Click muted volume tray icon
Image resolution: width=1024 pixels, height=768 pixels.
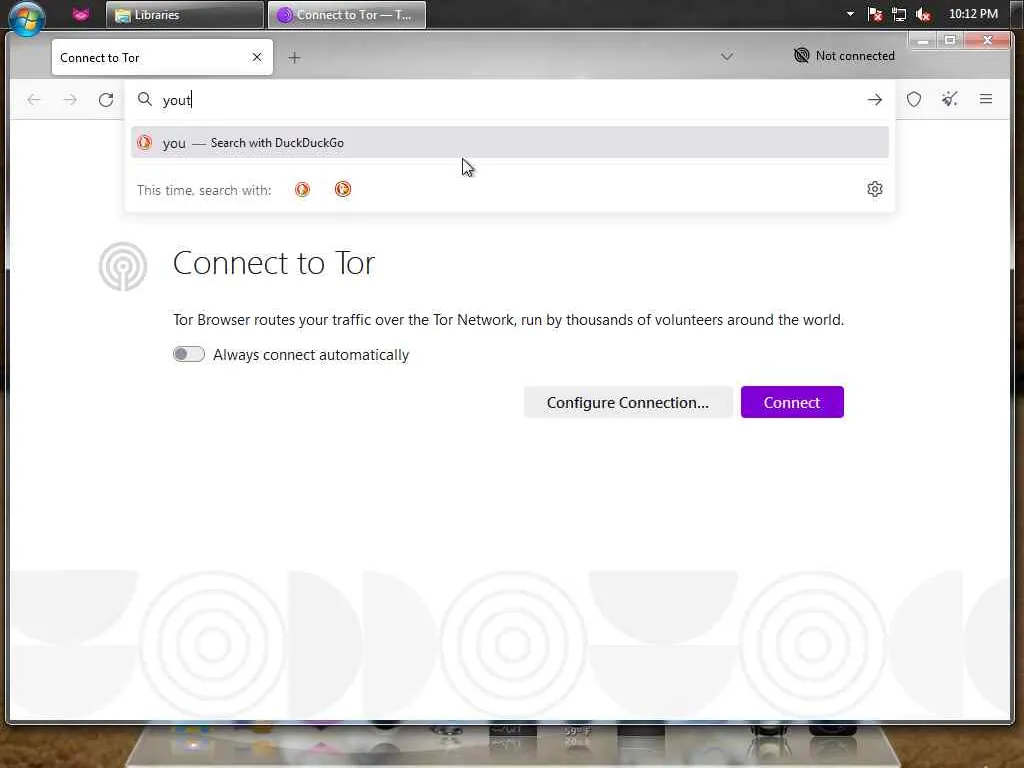coord(923,14)
